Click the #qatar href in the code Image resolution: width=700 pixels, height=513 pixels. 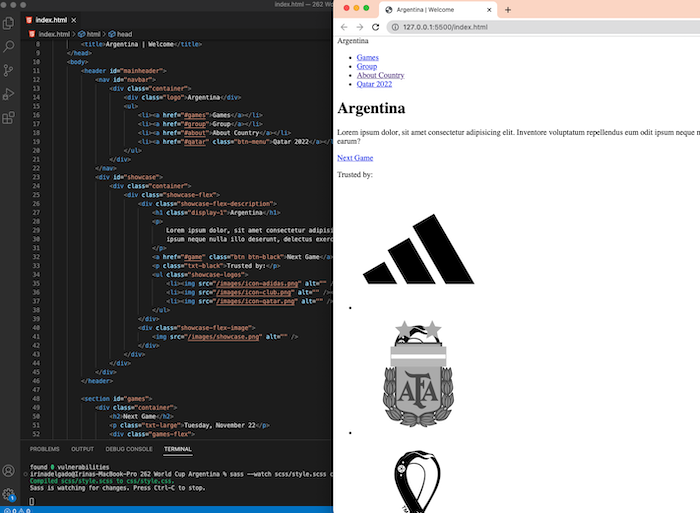point(195,142)
